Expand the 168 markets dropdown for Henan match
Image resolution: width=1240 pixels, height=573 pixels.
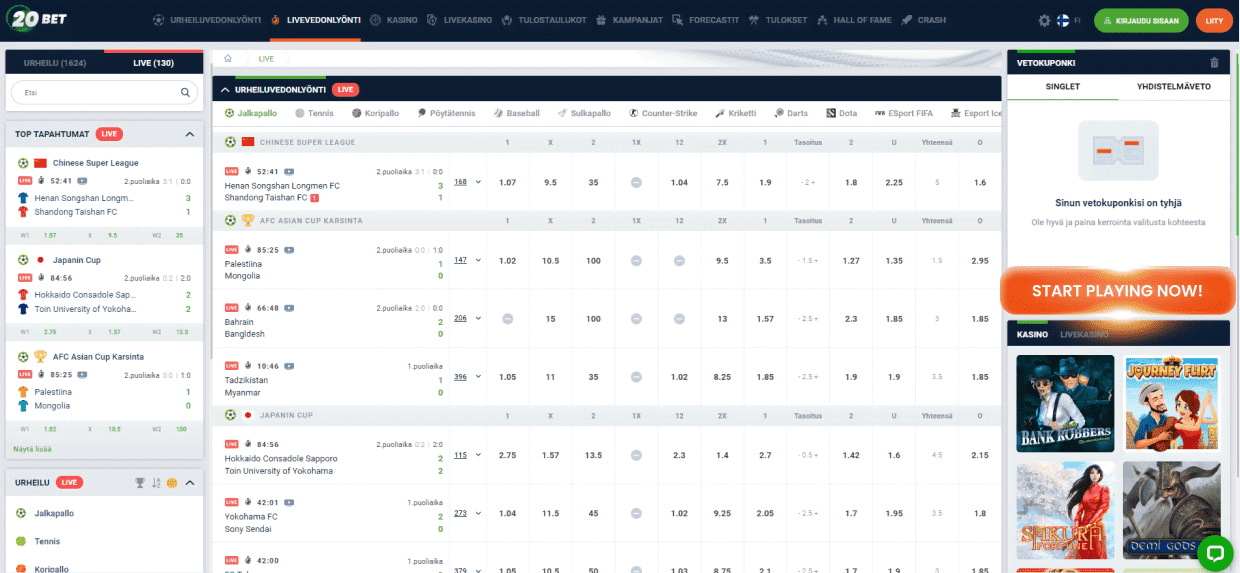click(x=467, y=182)
